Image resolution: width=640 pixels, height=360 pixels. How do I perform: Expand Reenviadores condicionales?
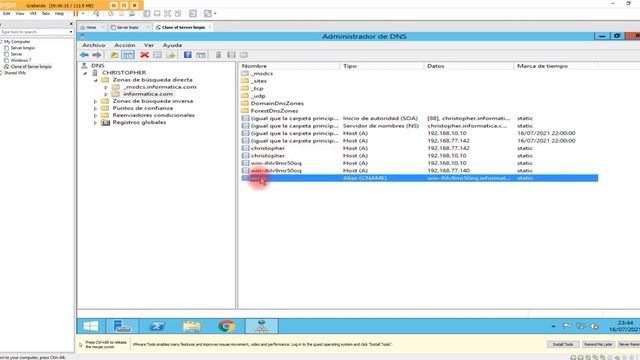[96, 116]
